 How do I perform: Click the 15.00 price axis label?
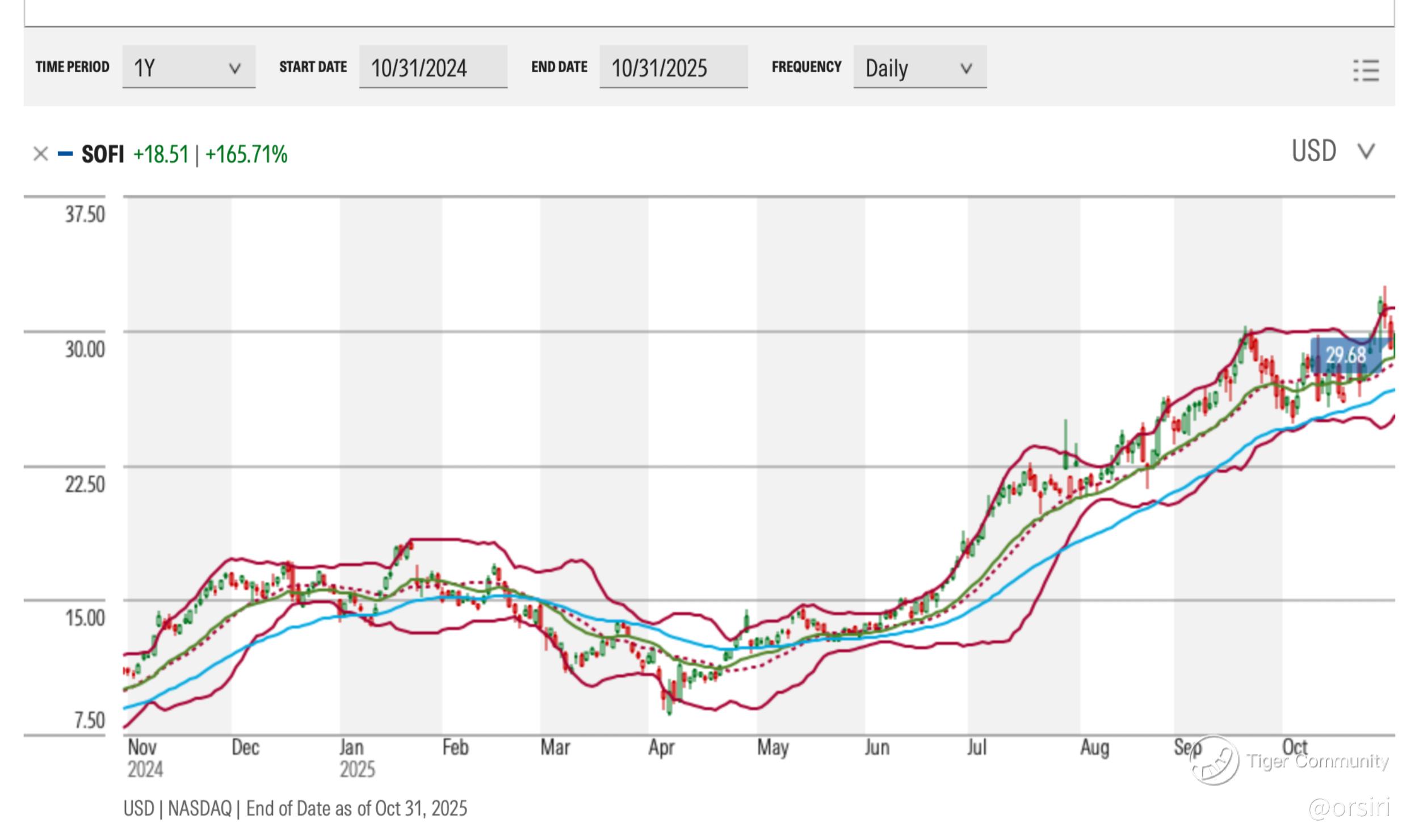85,618
